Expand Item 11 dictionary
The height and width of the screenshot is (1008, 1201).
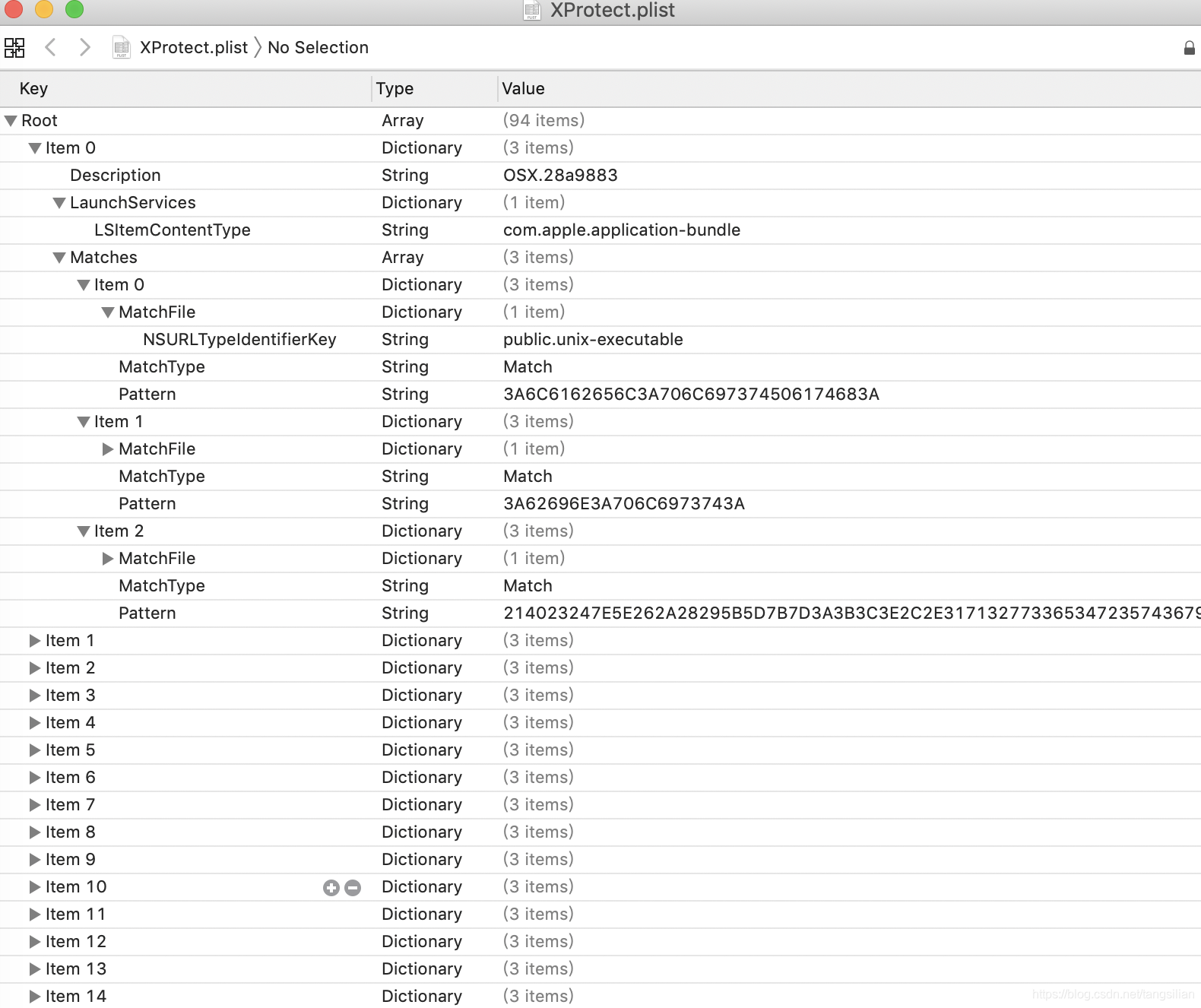tap(35, 914)
